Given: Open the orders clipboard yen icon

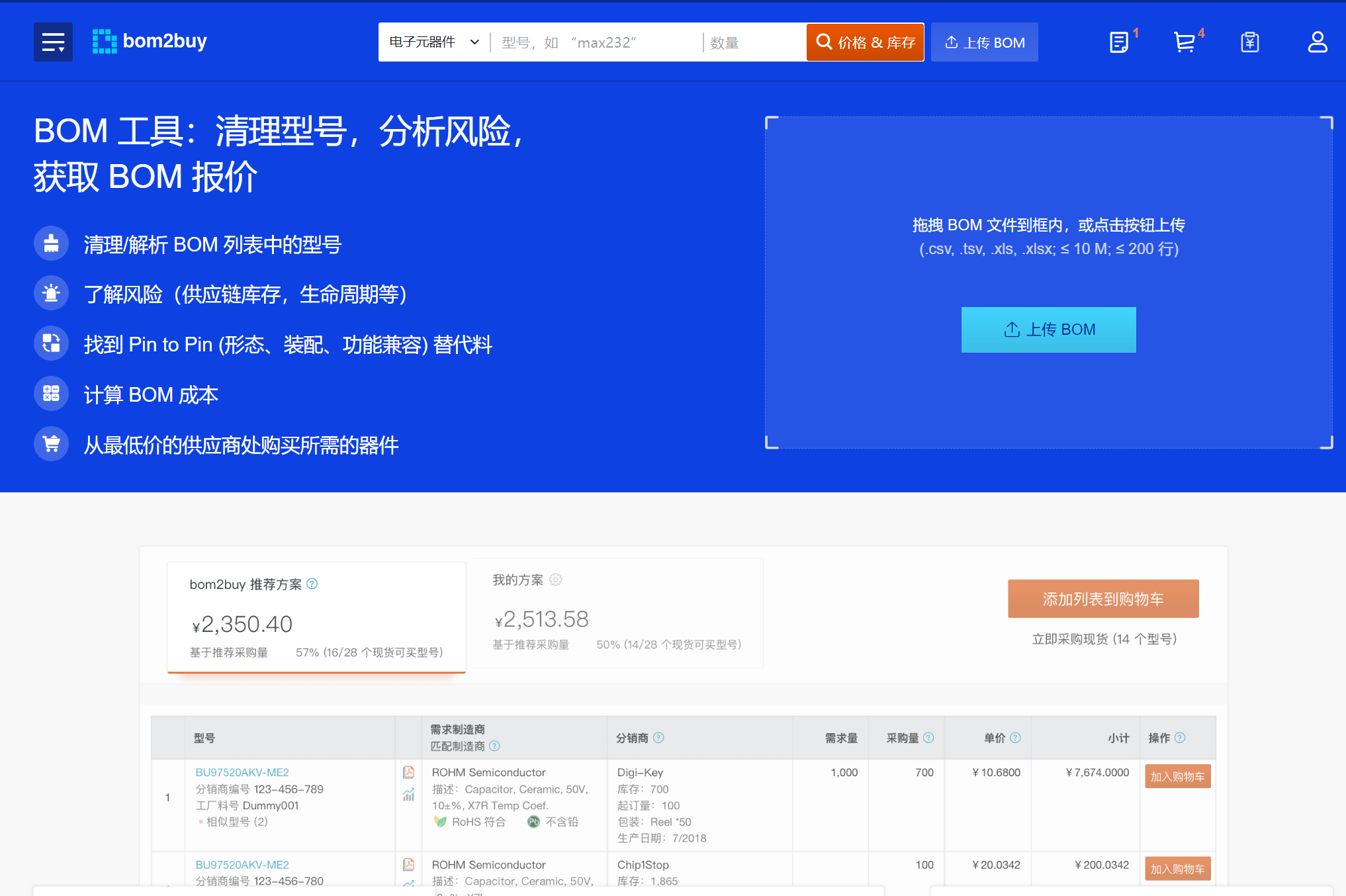Looking at the screenshot, I should tap(1249, 42).
